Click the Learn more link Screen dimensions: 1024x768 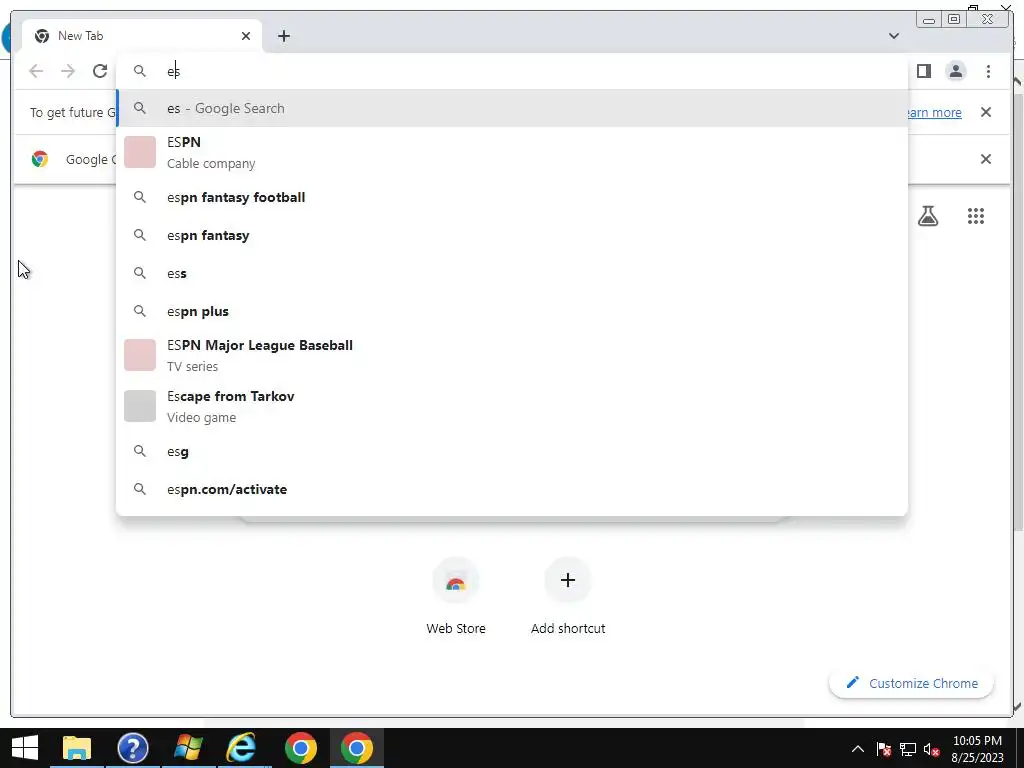click(935, 112)
